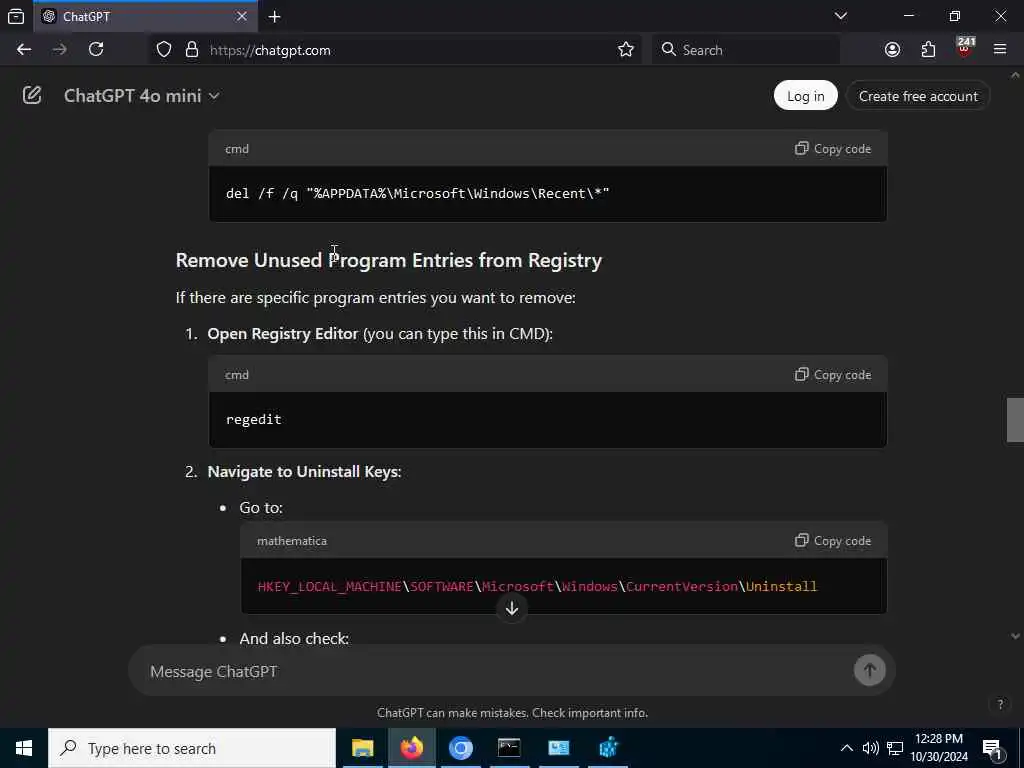Click the network tray icon
The image size is (1024, 768).
[895, 748]
